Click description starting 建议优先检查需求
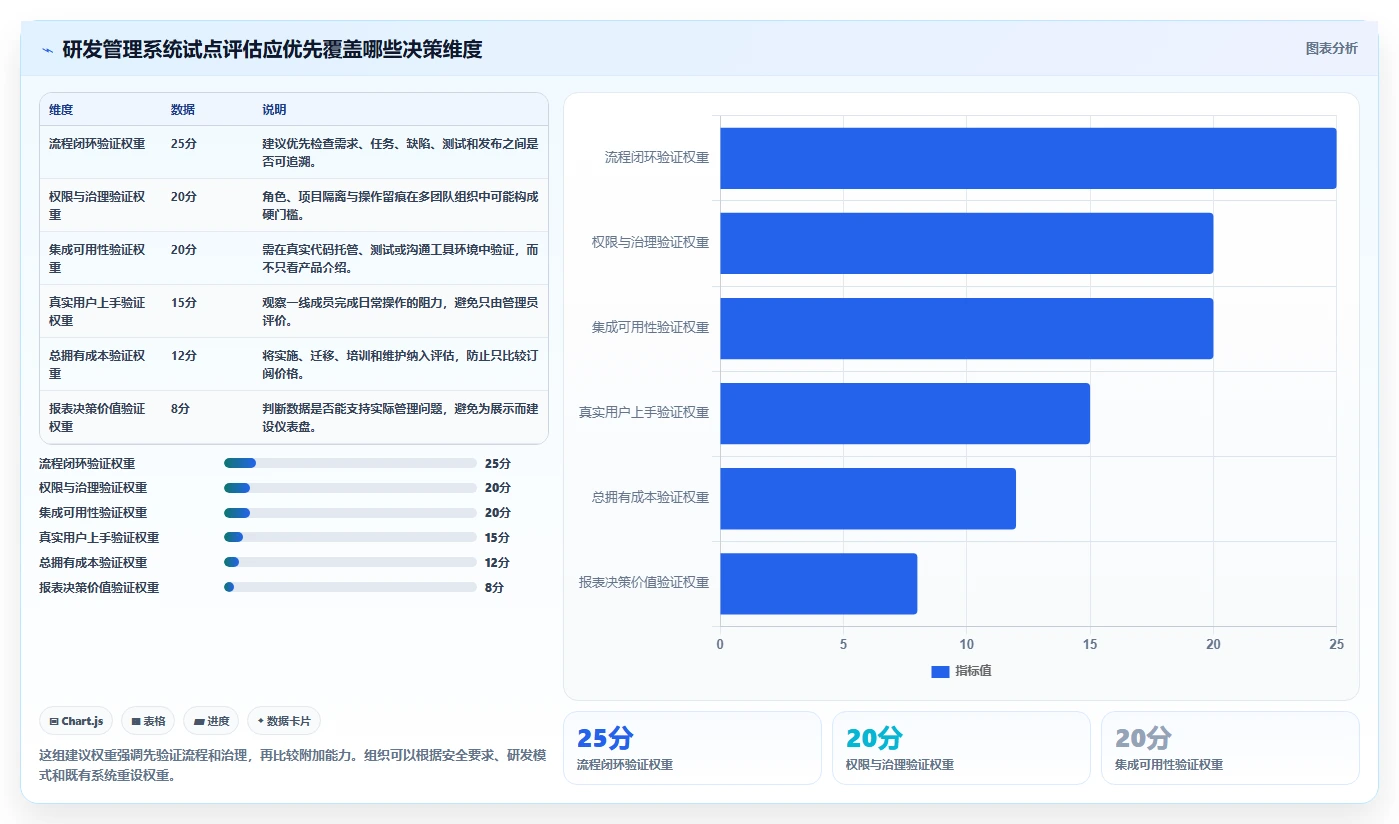Screen dimensions: 1399x824 400,152
